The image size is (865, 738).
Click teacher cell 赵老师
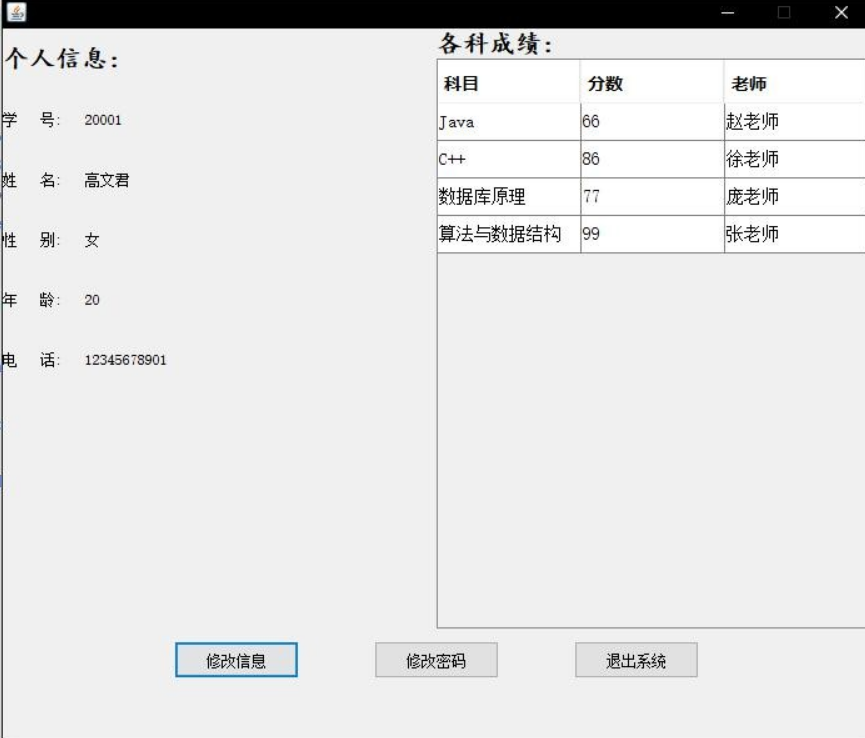[794, 122]
